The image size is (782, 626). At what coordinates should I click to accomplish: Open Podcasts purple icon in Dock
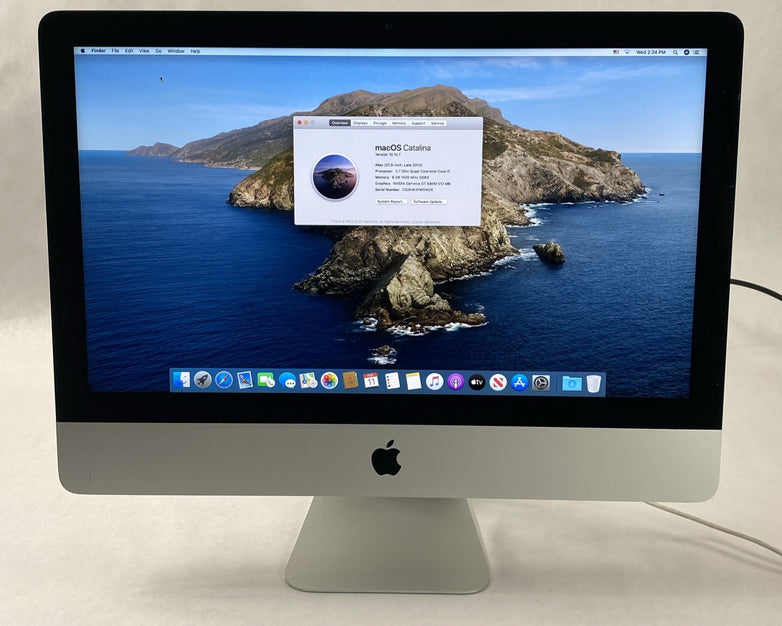(x=456, y=382)
